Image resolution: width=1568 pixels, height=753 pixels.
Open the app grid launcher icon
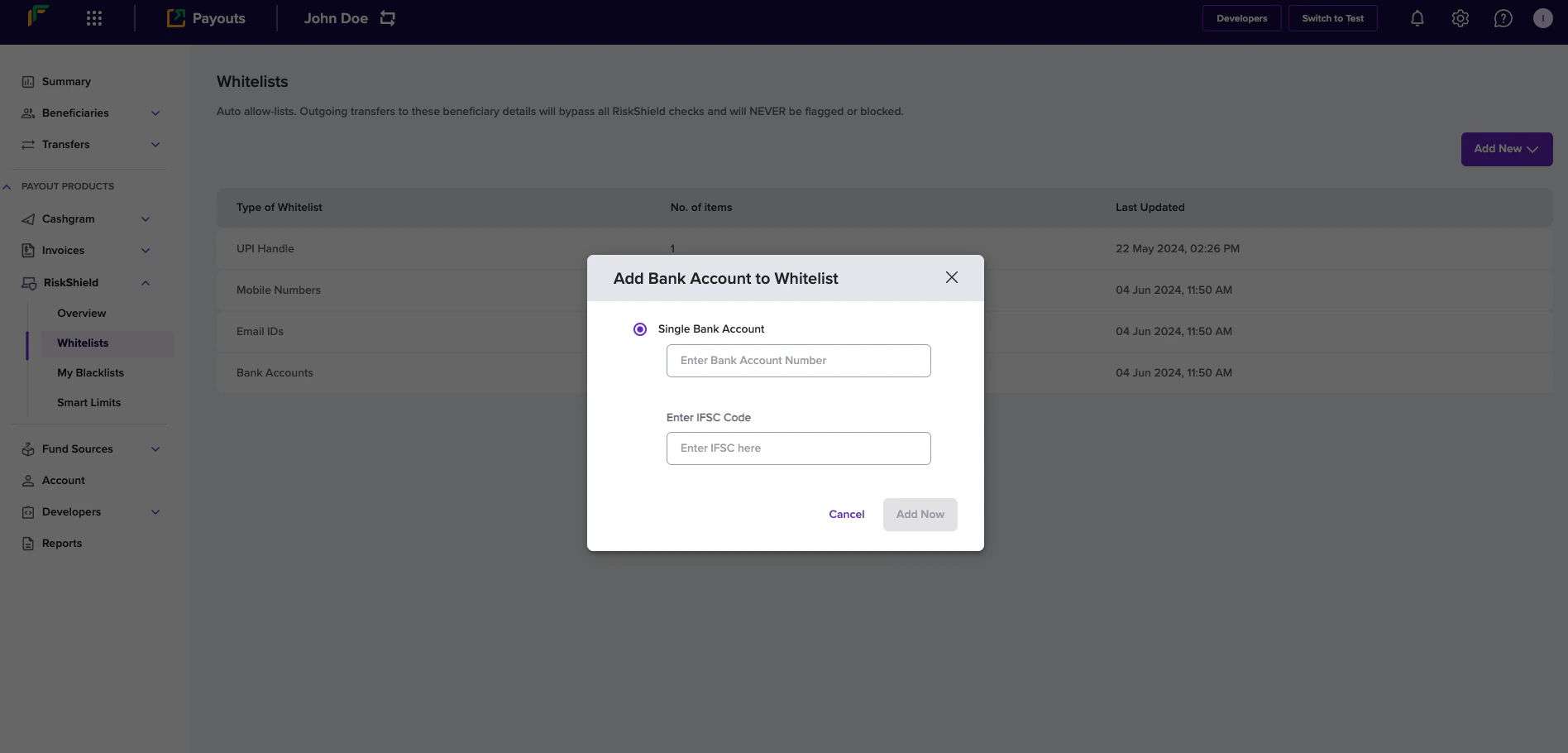[94, 18]
